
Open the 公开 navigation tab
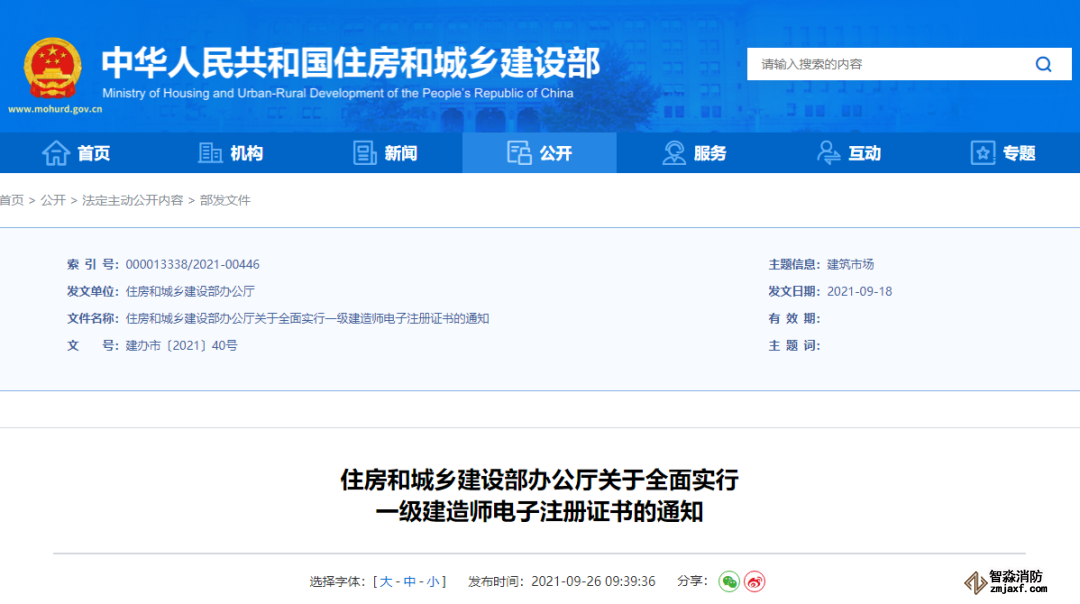coord(540,153)
